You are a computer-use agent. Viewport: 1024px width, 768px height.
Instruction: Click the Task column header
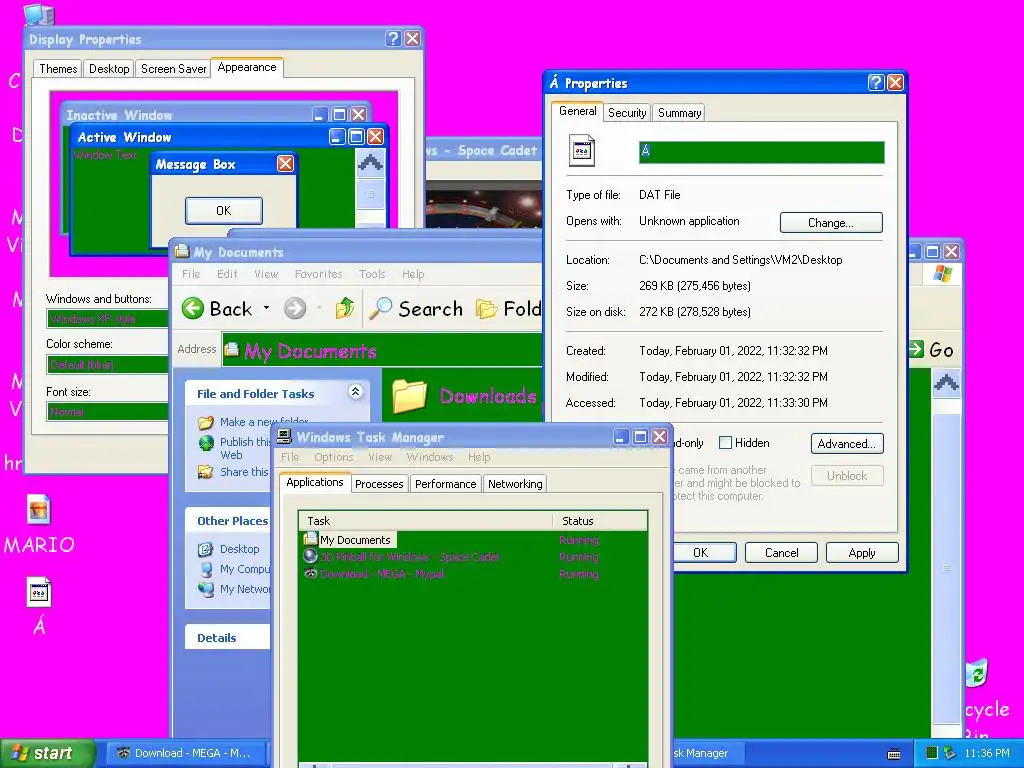(426, 520)
